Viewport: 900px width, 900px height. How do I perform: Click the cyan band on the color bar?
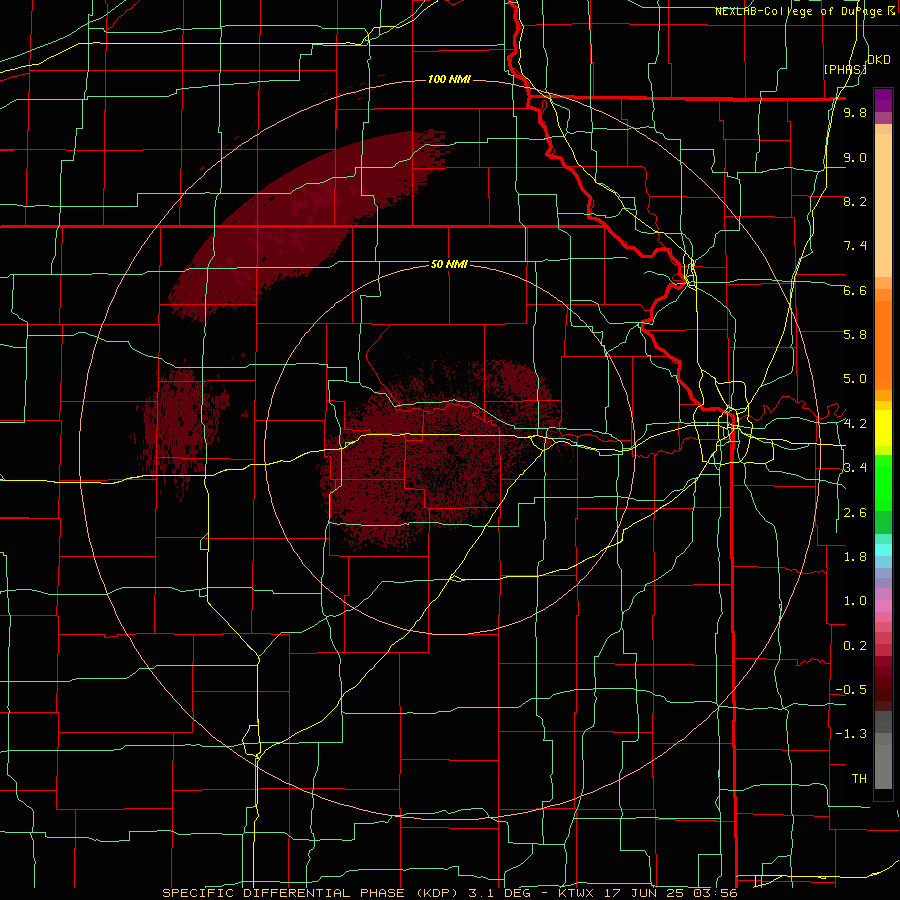pyautogui.click(x=883, y=549)
